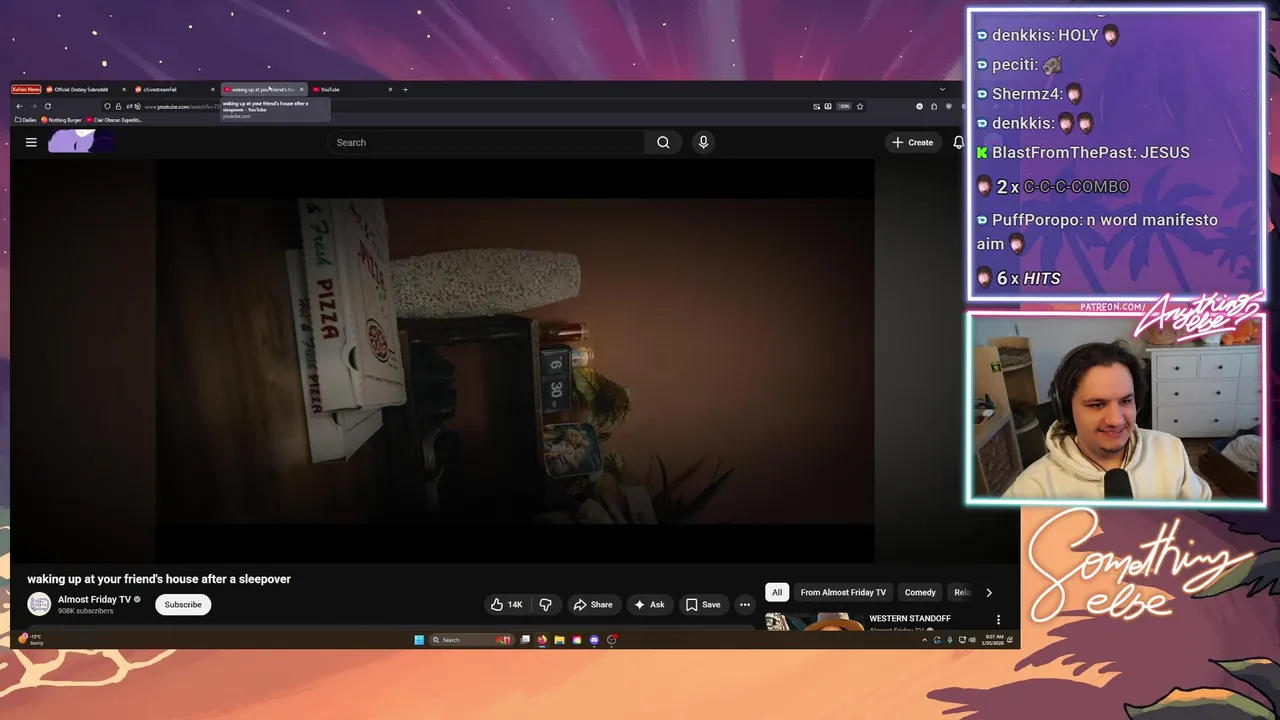Click the Kulinis News pinned tab
Screen dimensions: 1280x720
26,89
